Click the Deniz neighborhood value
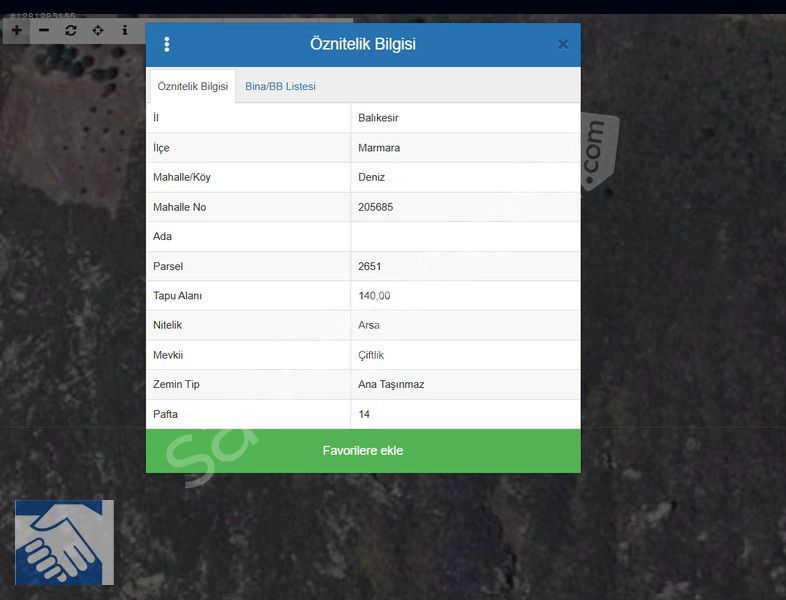 [x=371, y=177]
